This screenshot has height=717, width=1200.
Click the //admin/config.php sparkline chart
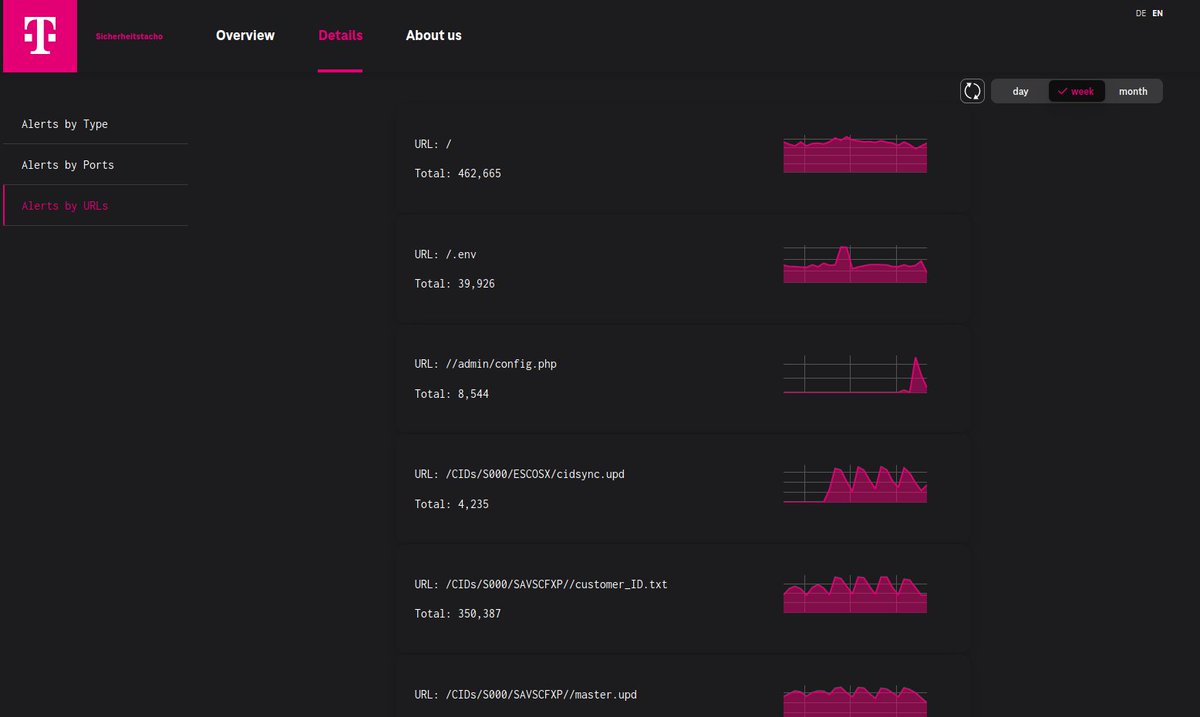click(x=855, y=373)
